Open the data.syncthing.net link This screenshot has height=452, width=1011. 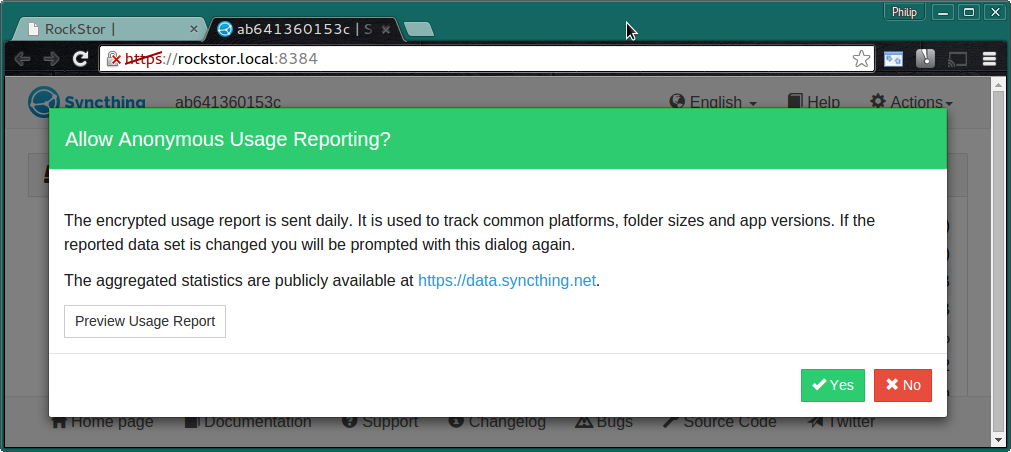[x=507, y=280]
